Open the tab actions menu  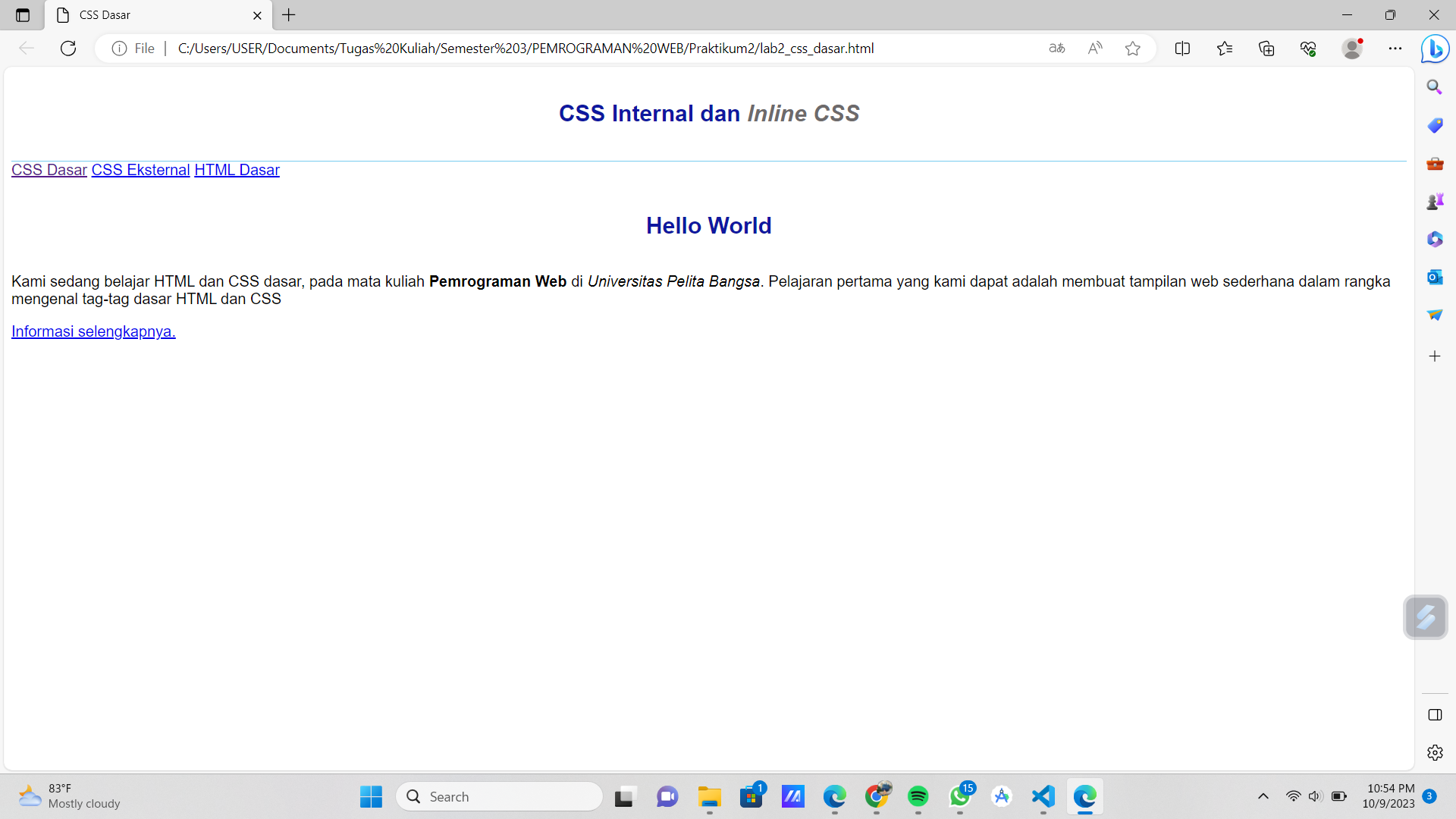tap(21, 14)
